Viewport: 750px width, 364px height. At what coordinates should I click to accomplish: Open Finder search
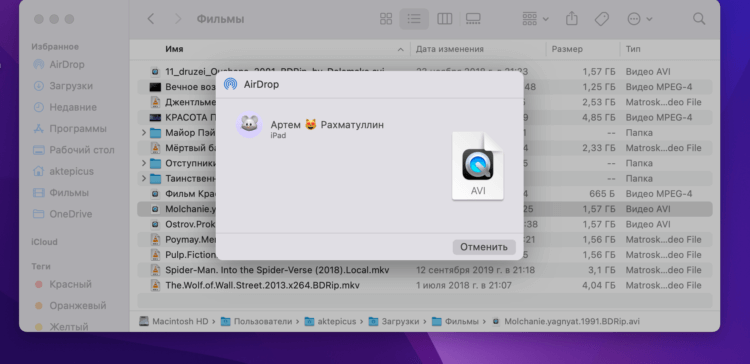pyautogui.click(x=699, y=19)
